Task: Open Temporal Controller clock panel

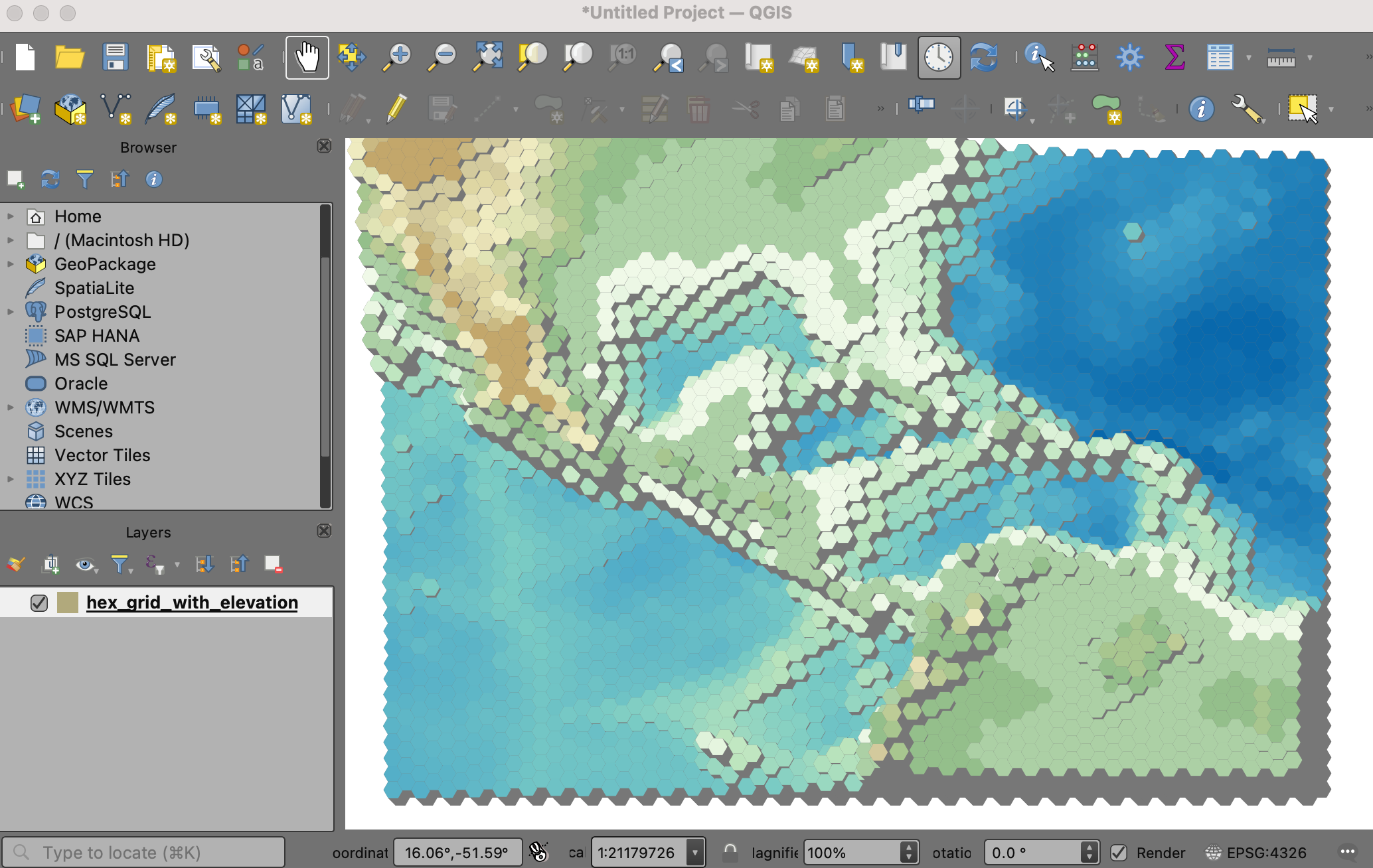Action: click(939, 58)
